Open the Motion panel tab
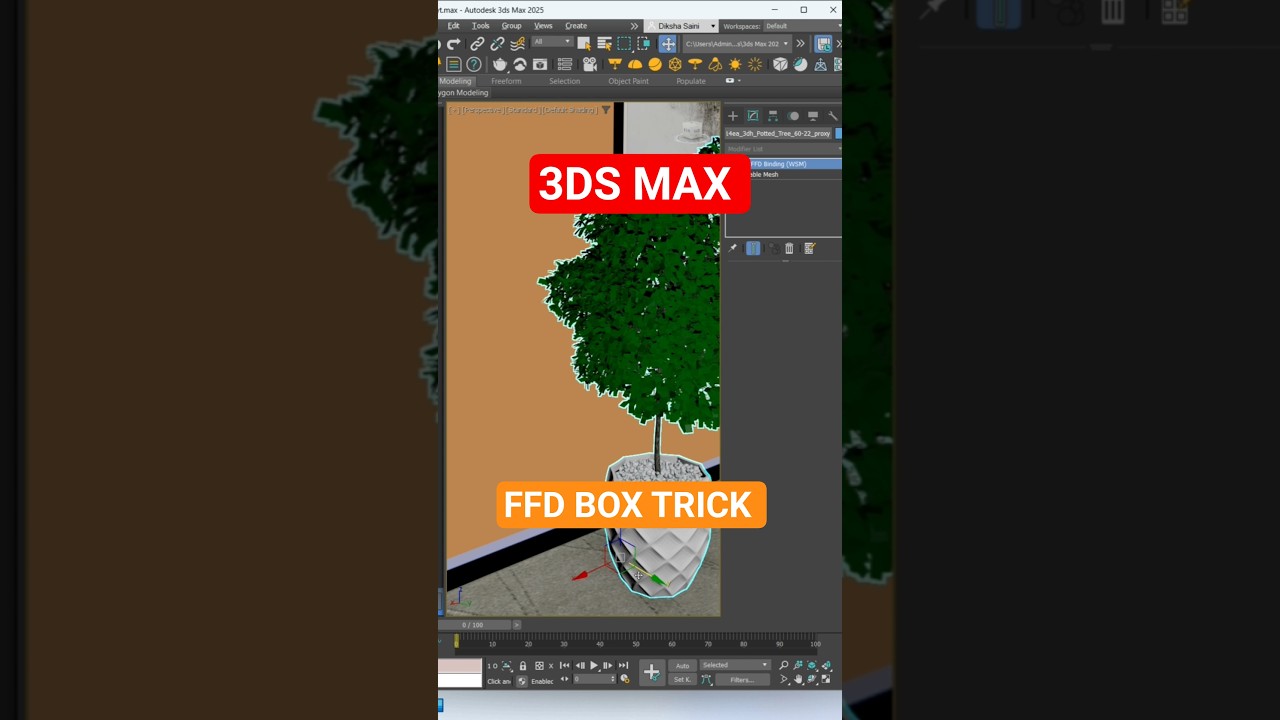 click(x=794, y=116)
